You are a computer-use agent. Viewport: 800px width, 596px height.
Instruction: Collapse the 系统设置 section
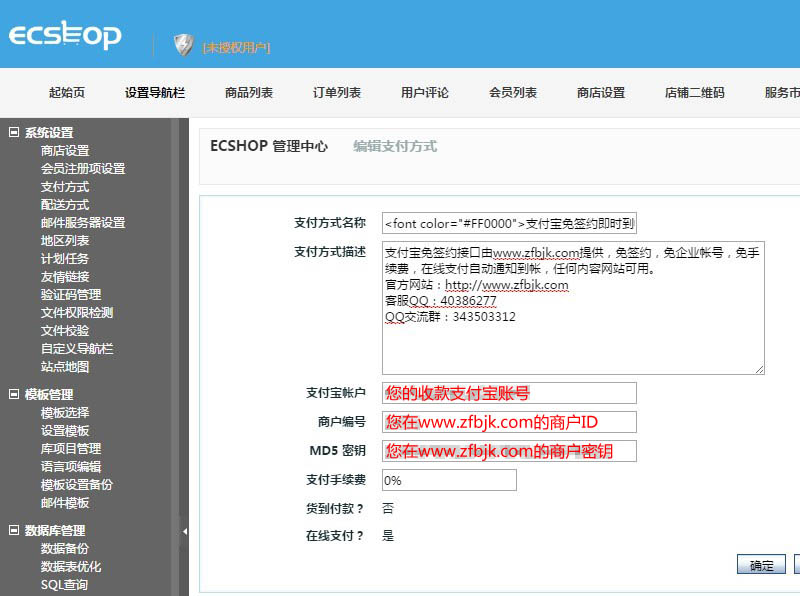click(14, 132)
